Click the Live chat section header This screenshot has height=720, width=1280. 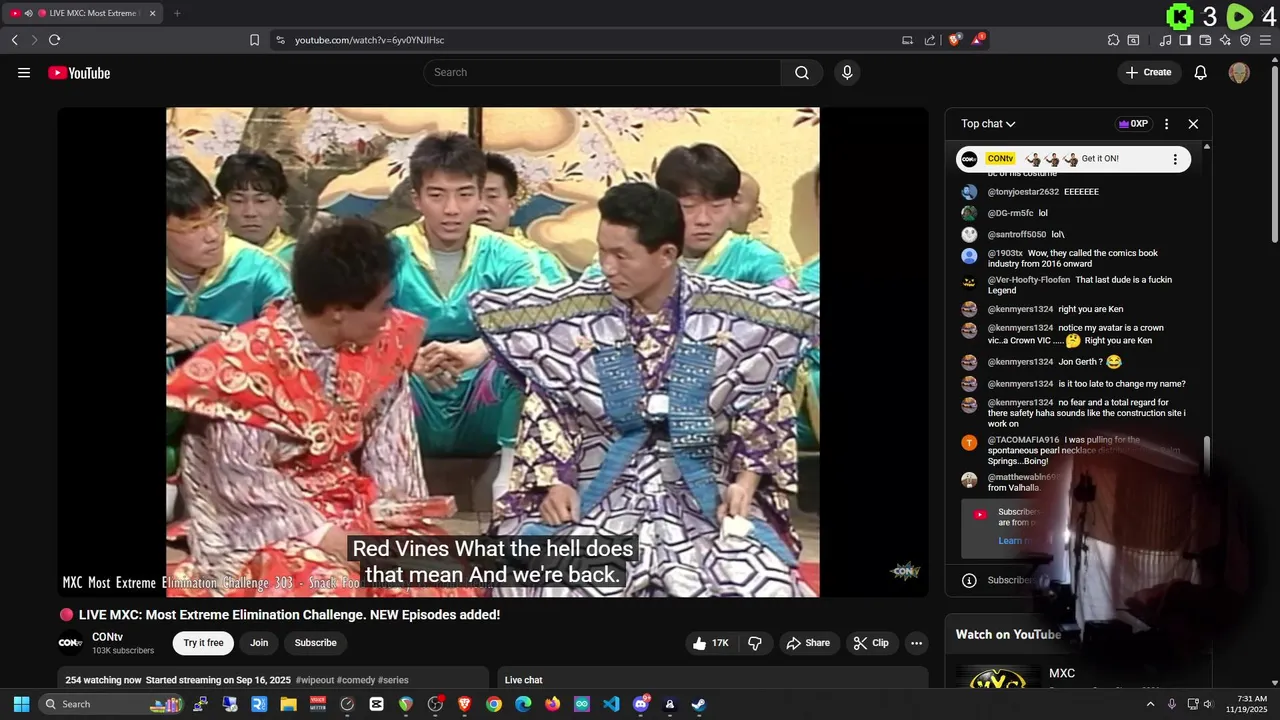(x=524, y=680)
